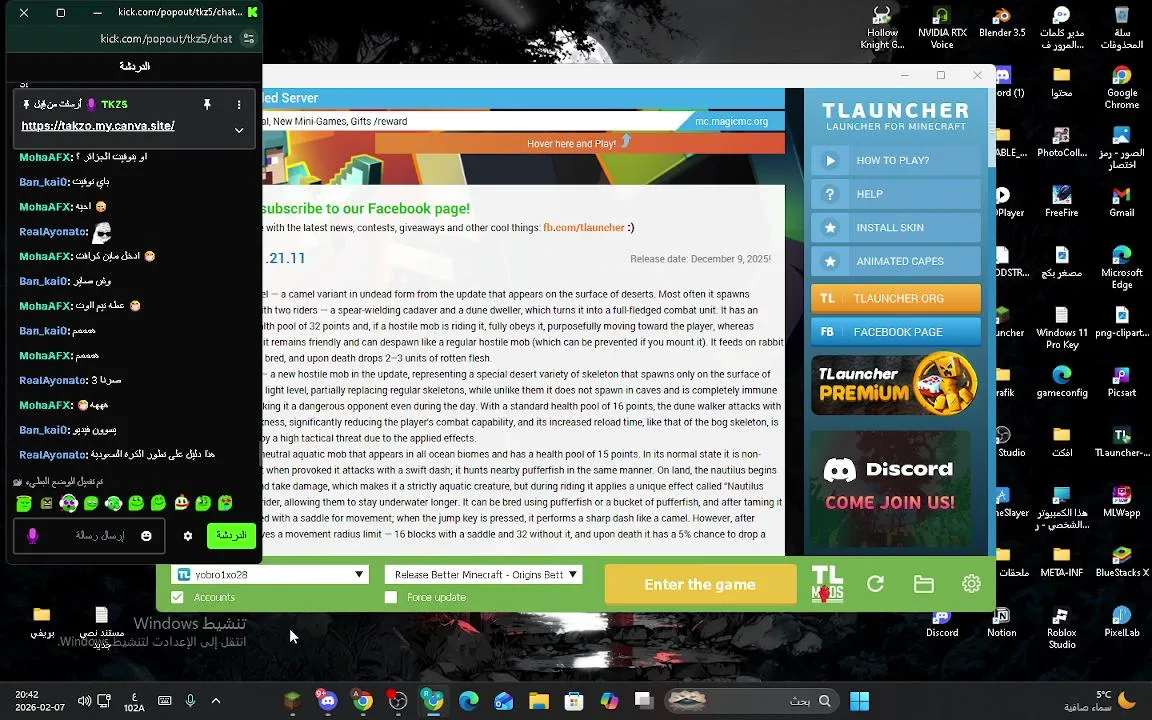Select the heart-eyes green emote
Image resolution: width=1152 pixels, height=720 pixels.
(x=226, y=503)
